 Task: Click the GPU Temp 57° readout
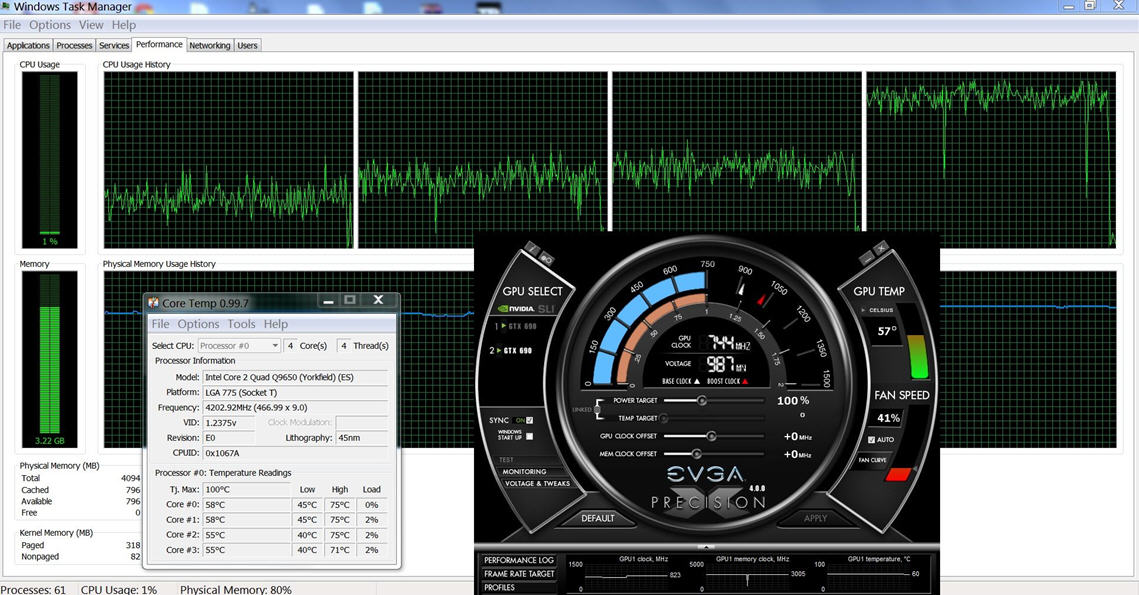886,331
